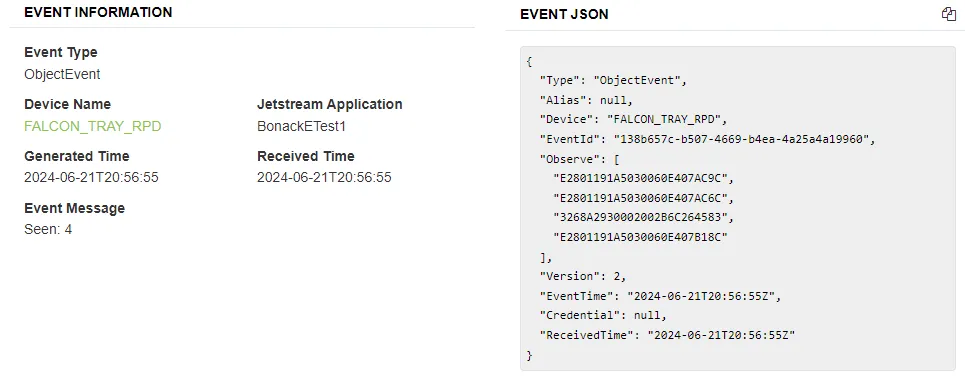Click the Observe tag ending in B18C
The image size is (965, 378).
tap(640, 238)
